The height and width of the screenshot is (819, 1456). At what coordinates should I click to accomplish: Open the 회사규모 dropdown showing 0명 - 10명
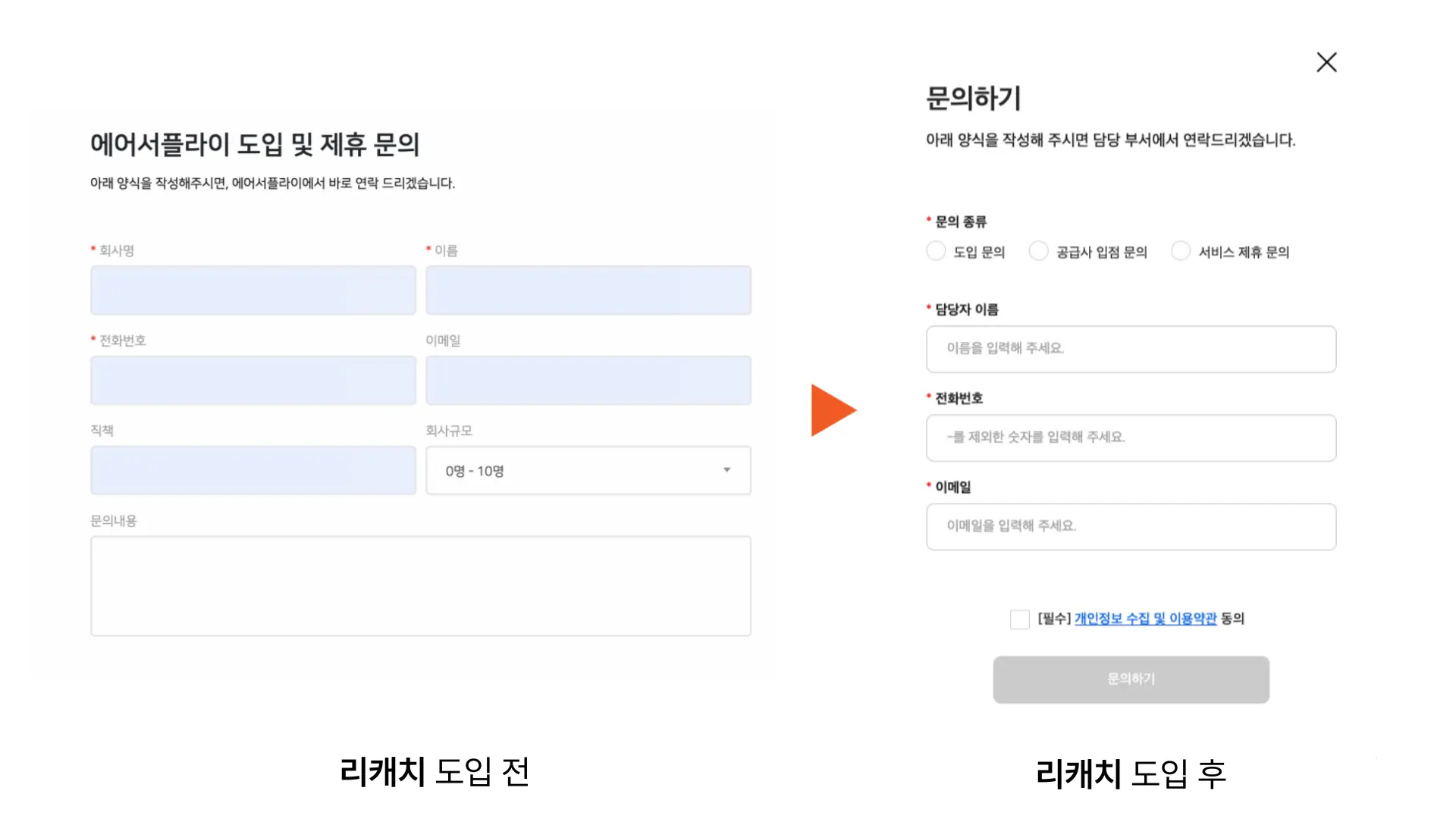[x=588, y=471]
